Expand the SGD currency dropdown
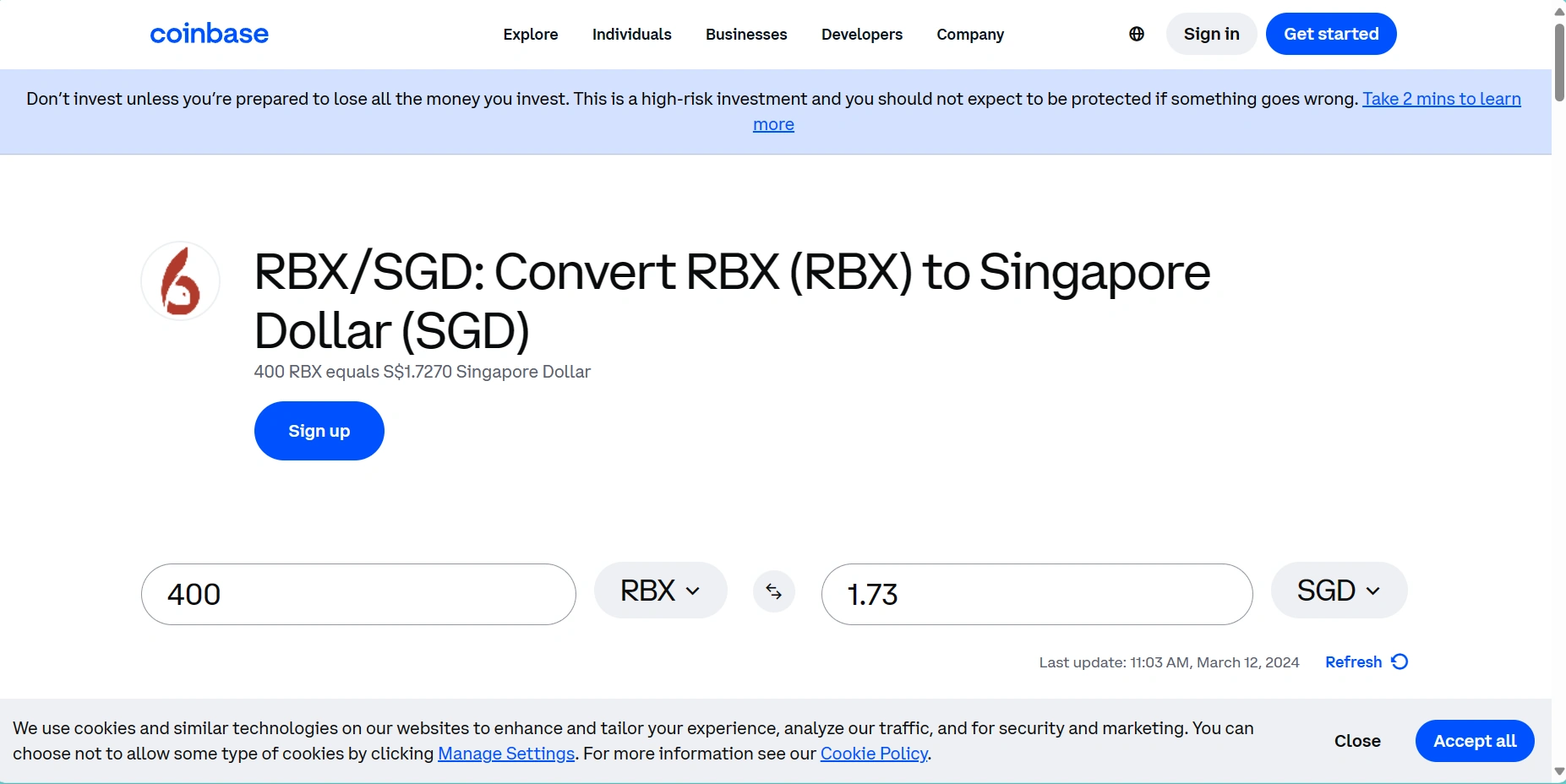This screenshot has height=784, width=1566. pos(1338,590)
